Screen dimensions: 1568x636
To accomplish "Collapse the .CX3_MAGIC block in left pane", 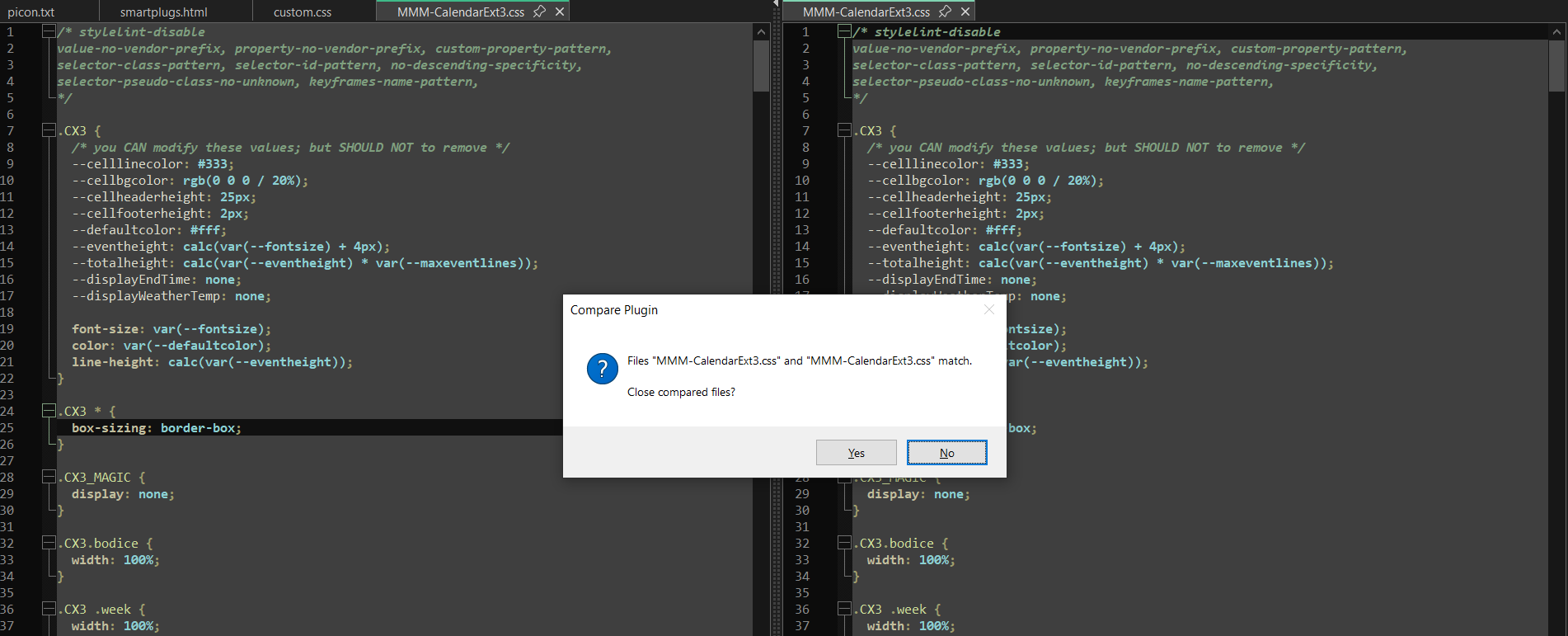I will pyautogui.click(x=49, y=477).
